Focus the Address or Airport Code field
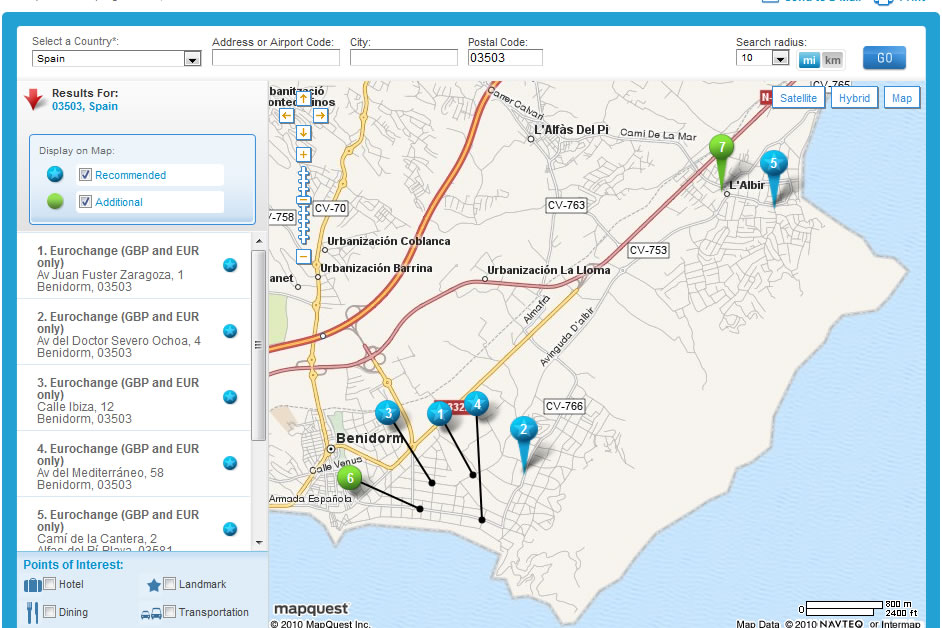Viewport: 942px width, 628px height. [276, 58]
